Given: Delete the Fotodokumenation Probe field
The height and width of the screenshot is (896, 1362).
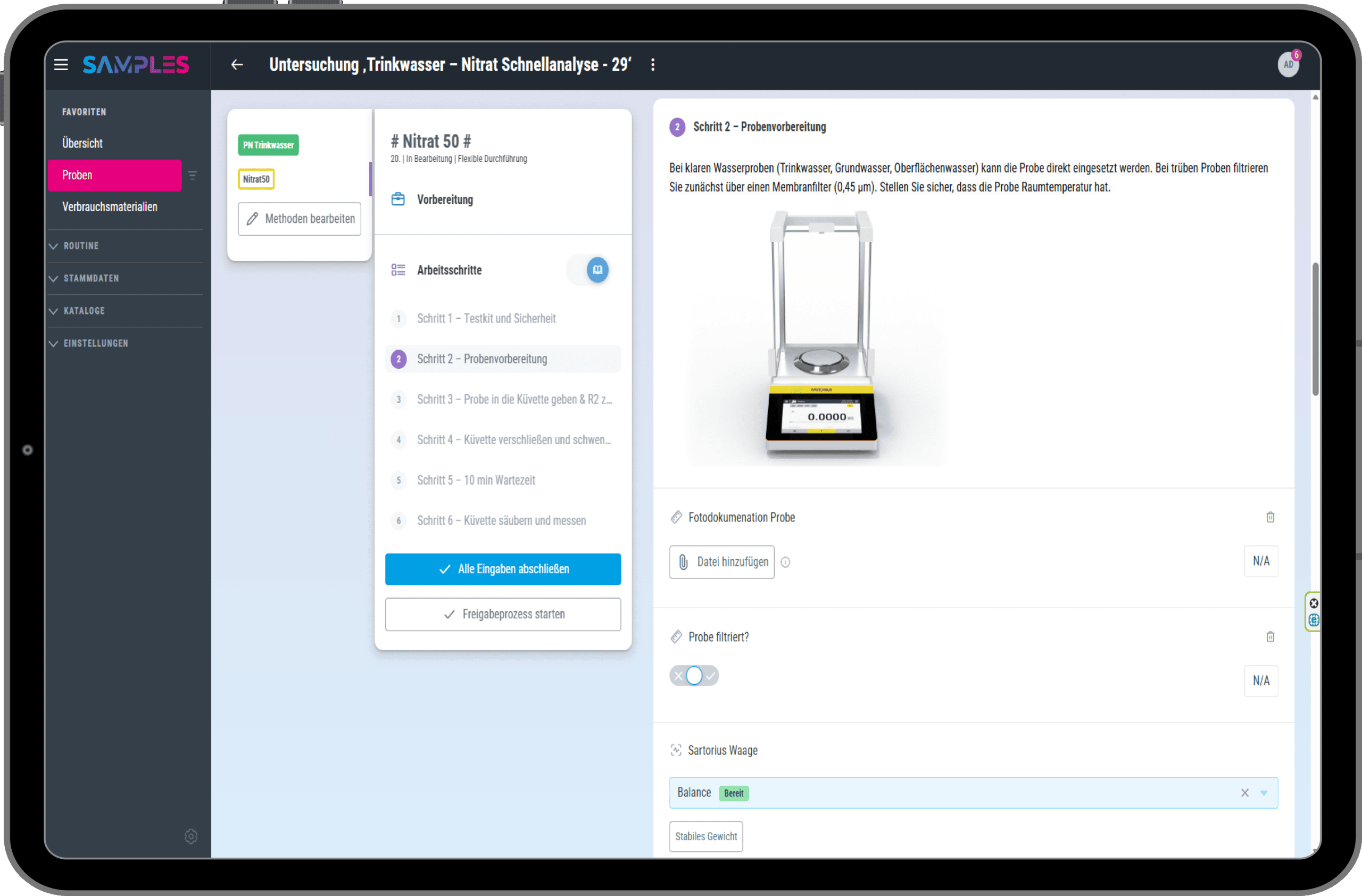Looking at the screenshot, I should (x=1270, y=517).
